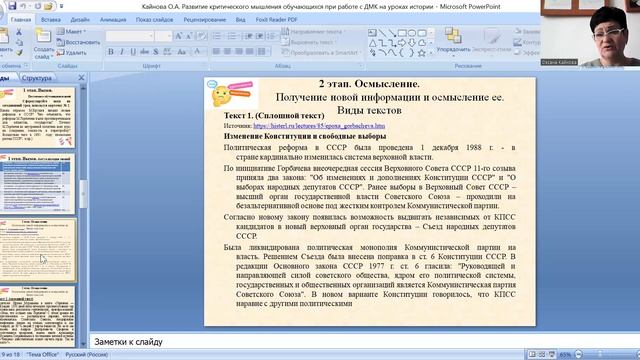Open the Главная ribbon tab

point(21,20)
